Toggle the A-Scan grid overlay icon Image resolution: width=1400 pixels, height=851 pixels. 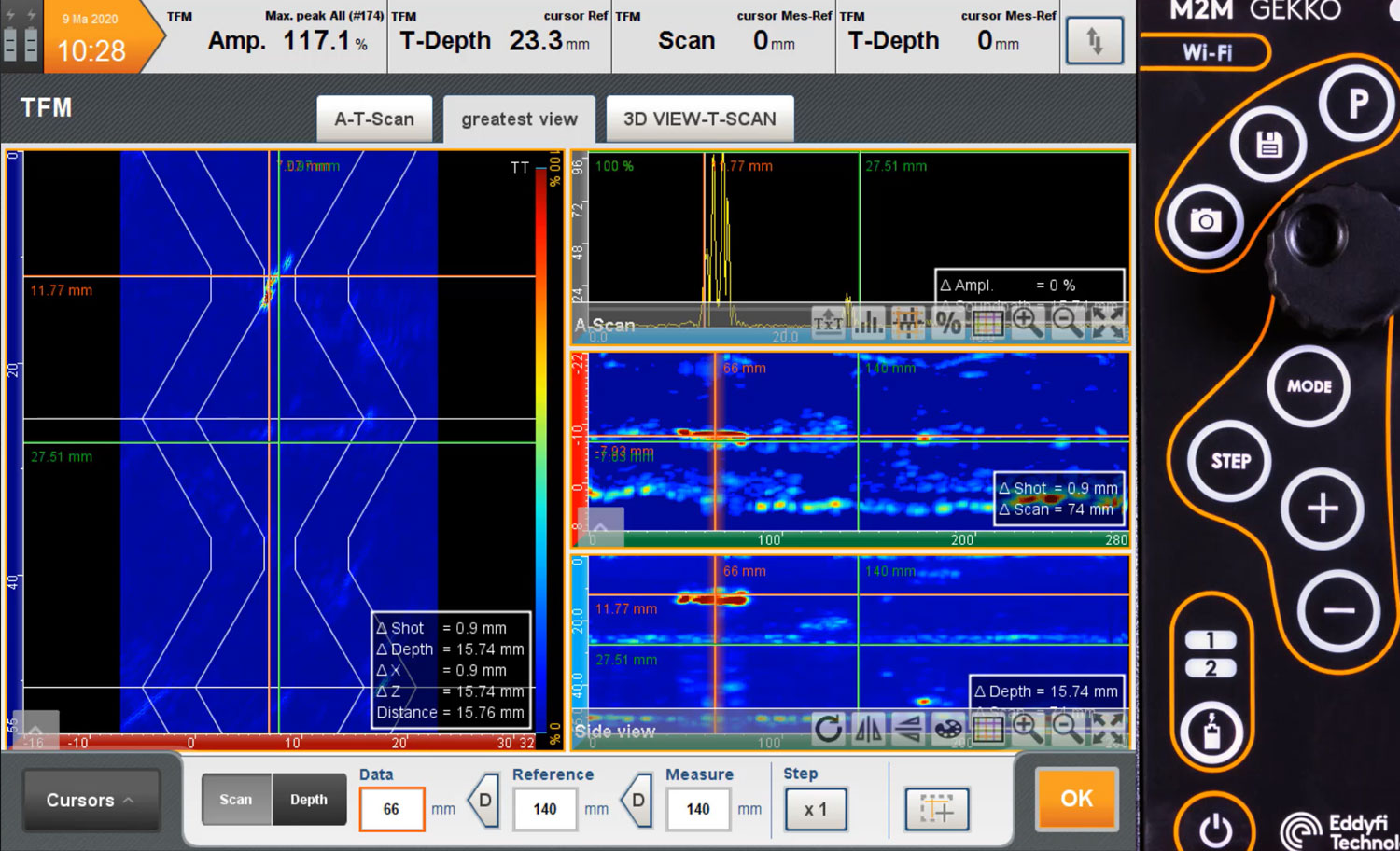point(987,323)
